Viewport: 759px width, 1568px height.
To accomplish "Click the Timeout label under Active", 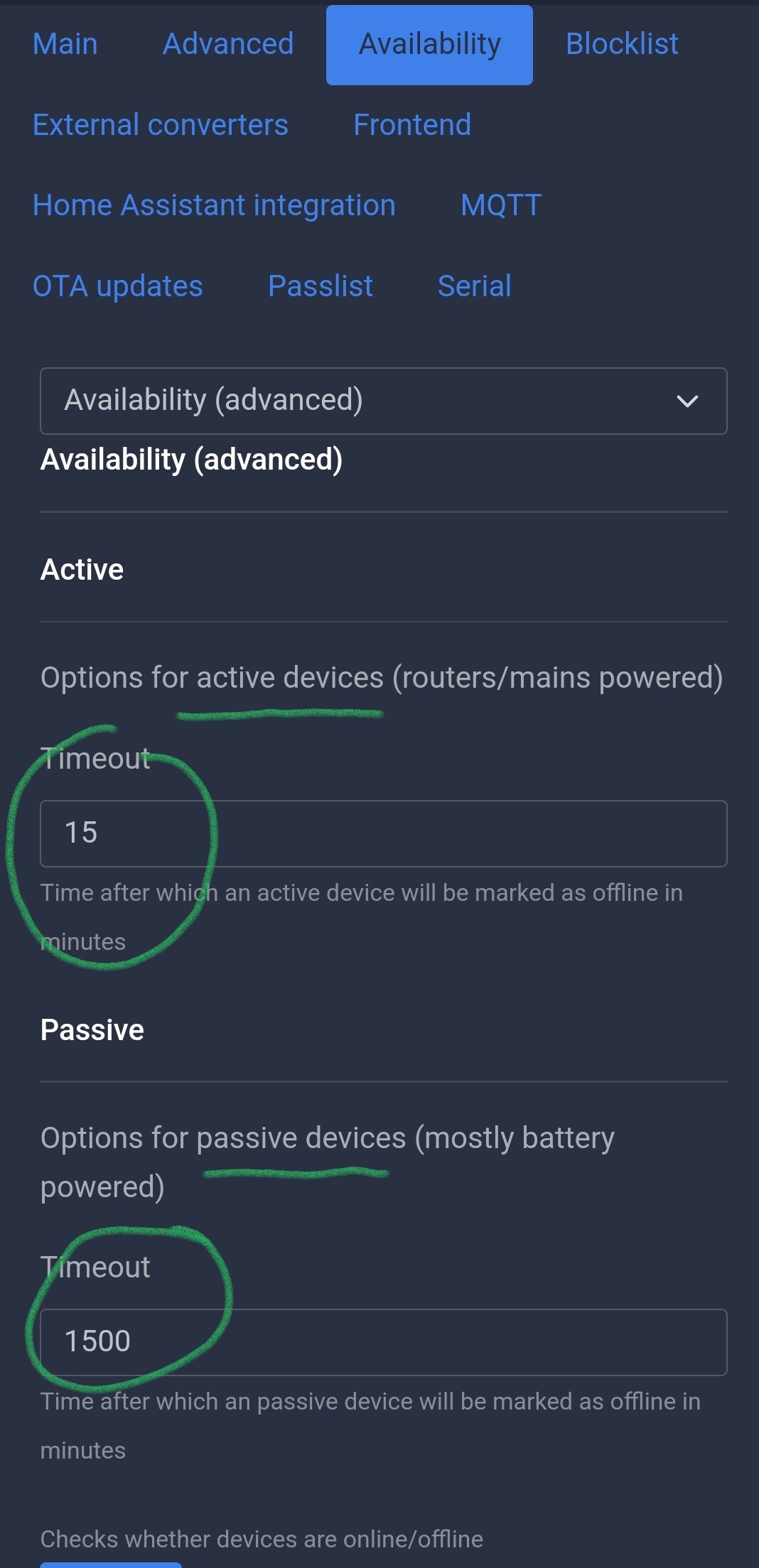I will tap(95, 759).
